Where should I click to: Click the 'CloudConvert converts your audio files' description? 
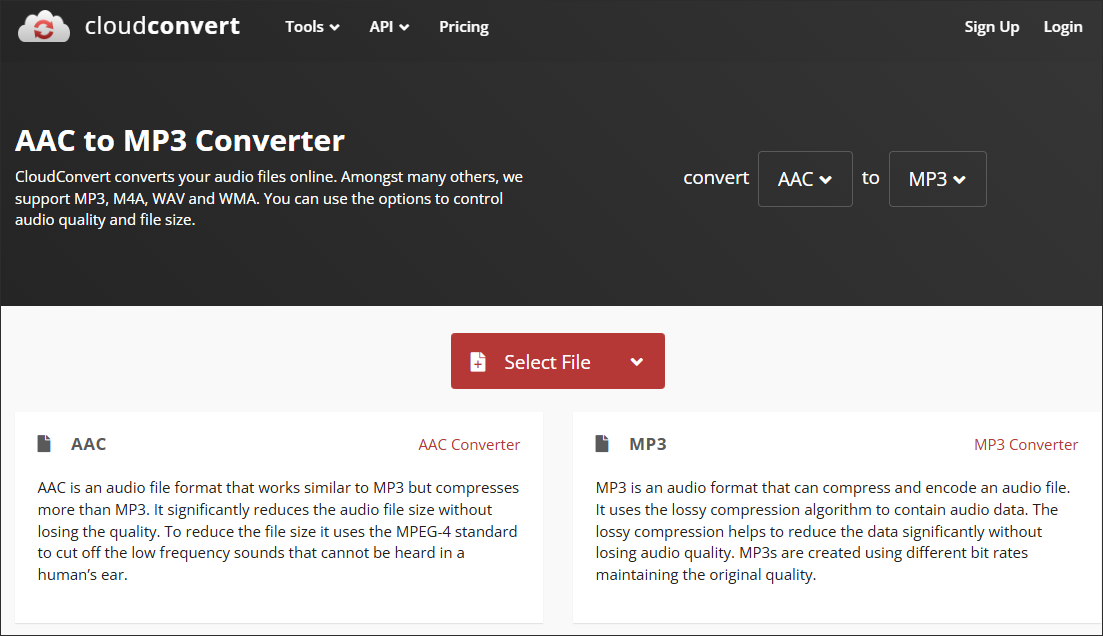point(269,198)
